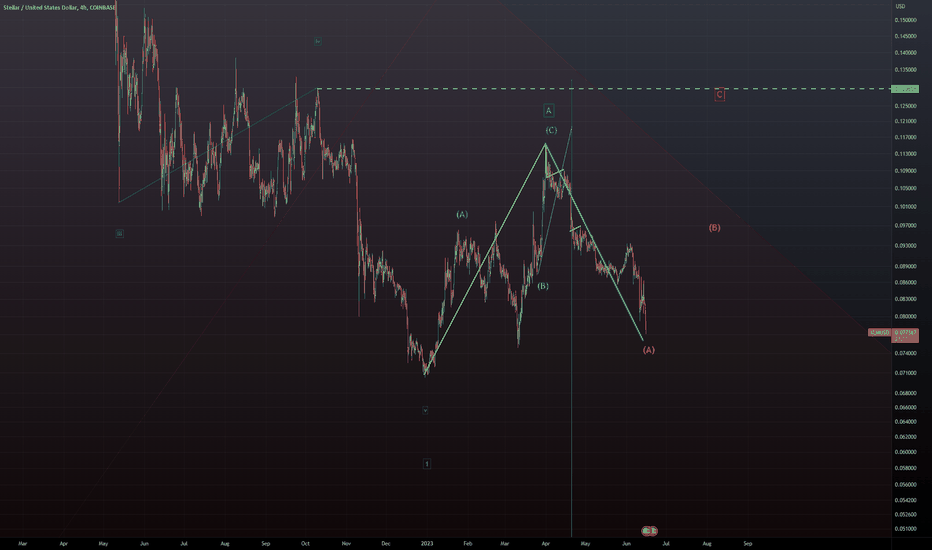Click the Feb label on the time axis

coord(468,543)
